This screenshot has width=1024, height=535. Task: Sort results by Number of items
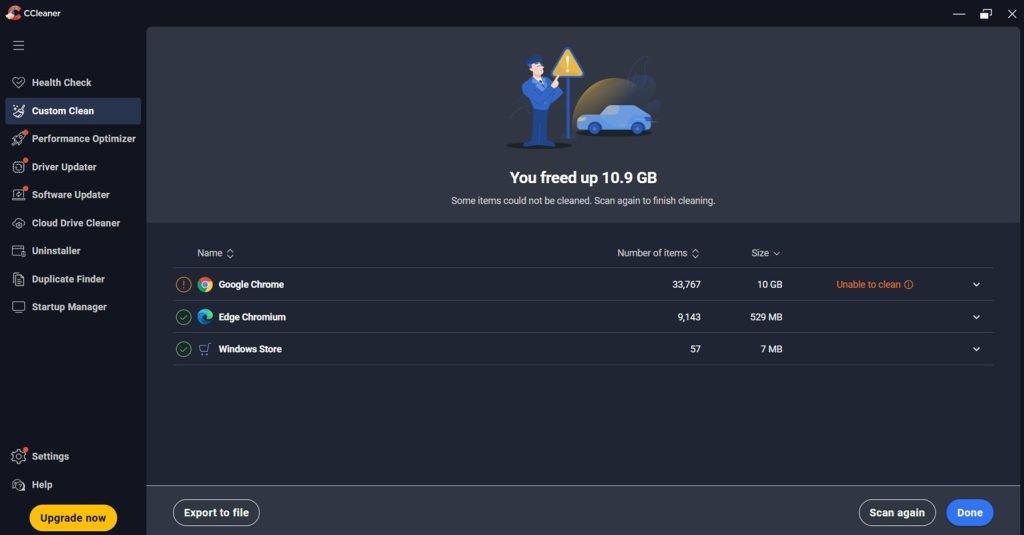point(658,253)
